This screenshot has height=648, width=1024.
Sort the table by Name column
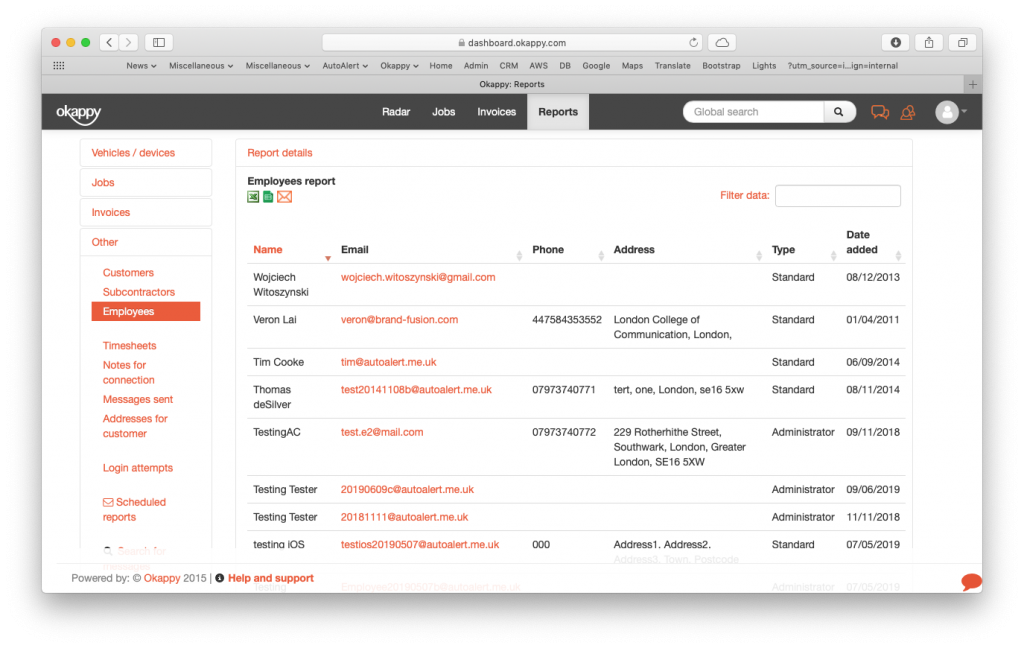[x=266, y=249]
